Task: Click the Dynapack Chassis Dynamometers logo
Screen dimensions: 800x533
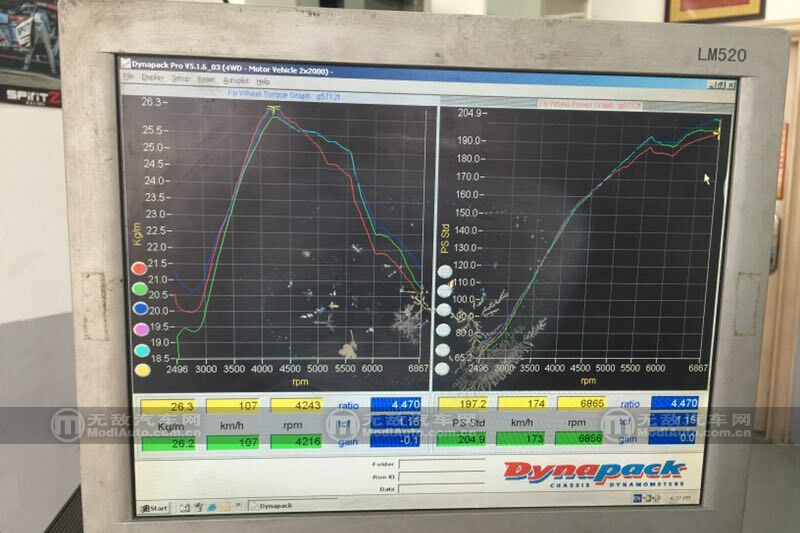Action: (x=595, y=474)
